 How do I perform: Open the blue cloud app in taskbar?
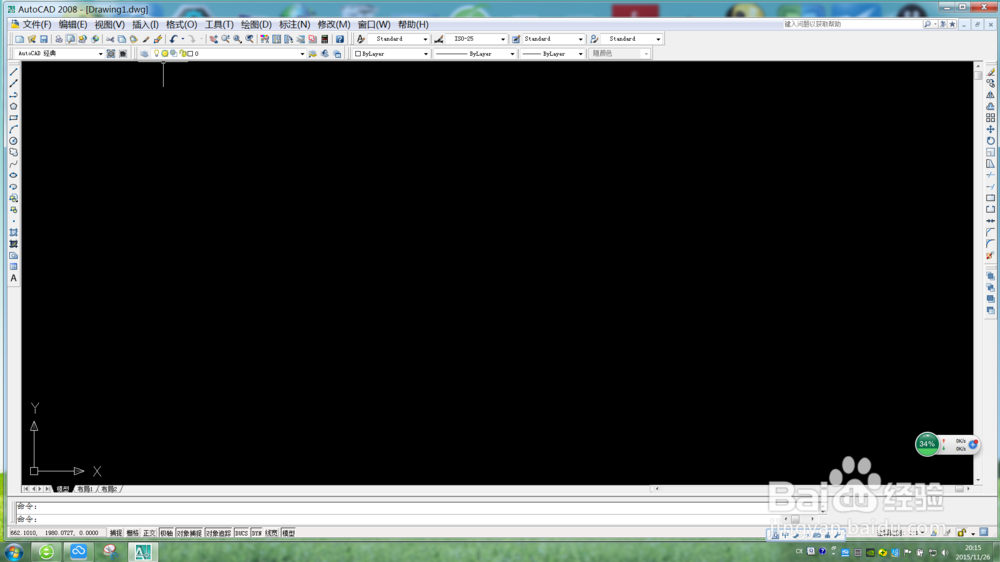click(x=78, y=551)
